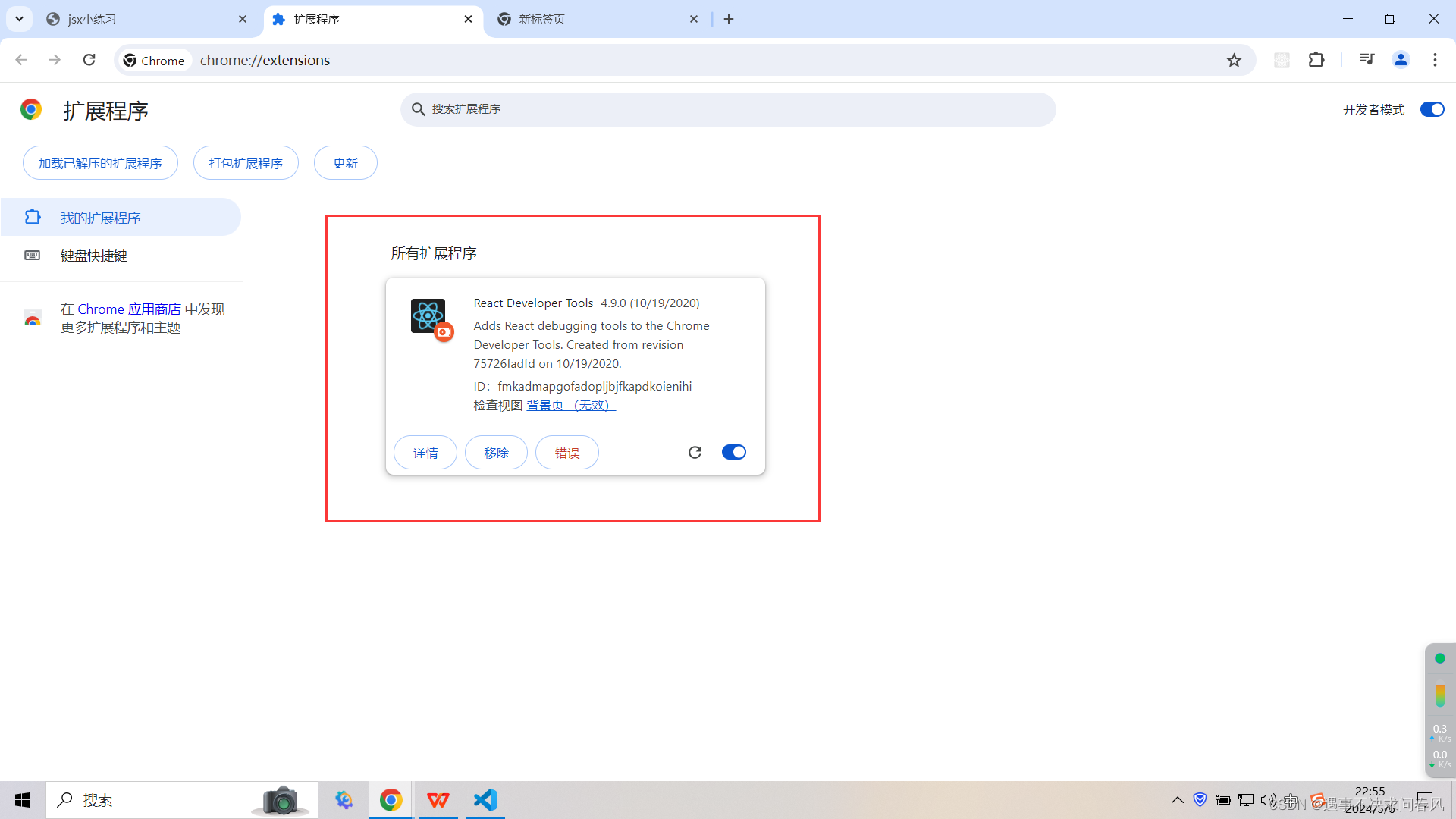Click 错误 button on React Developer Tools
The width and height of the screenshot is (1456, 819).
click(x=567, y=452)
